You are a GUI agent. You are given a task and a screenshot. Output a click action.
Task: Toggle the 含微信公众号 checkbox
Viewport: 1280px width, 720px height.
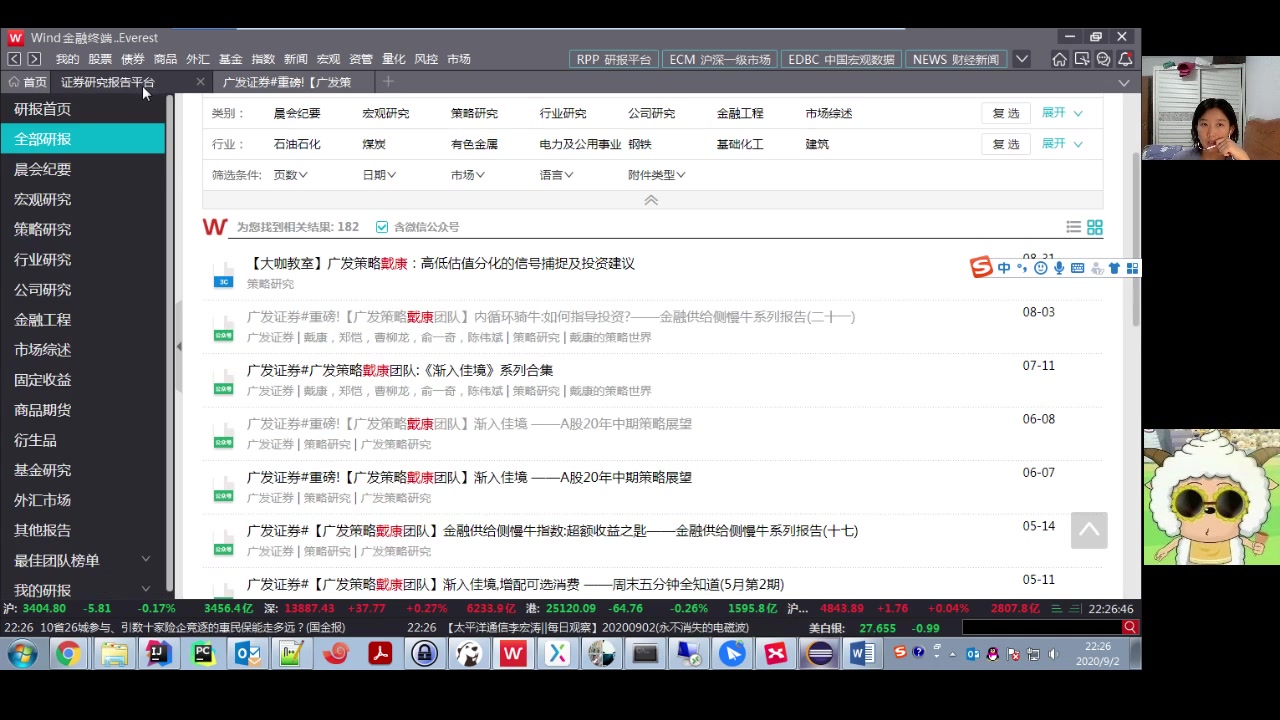coord(382,227)
